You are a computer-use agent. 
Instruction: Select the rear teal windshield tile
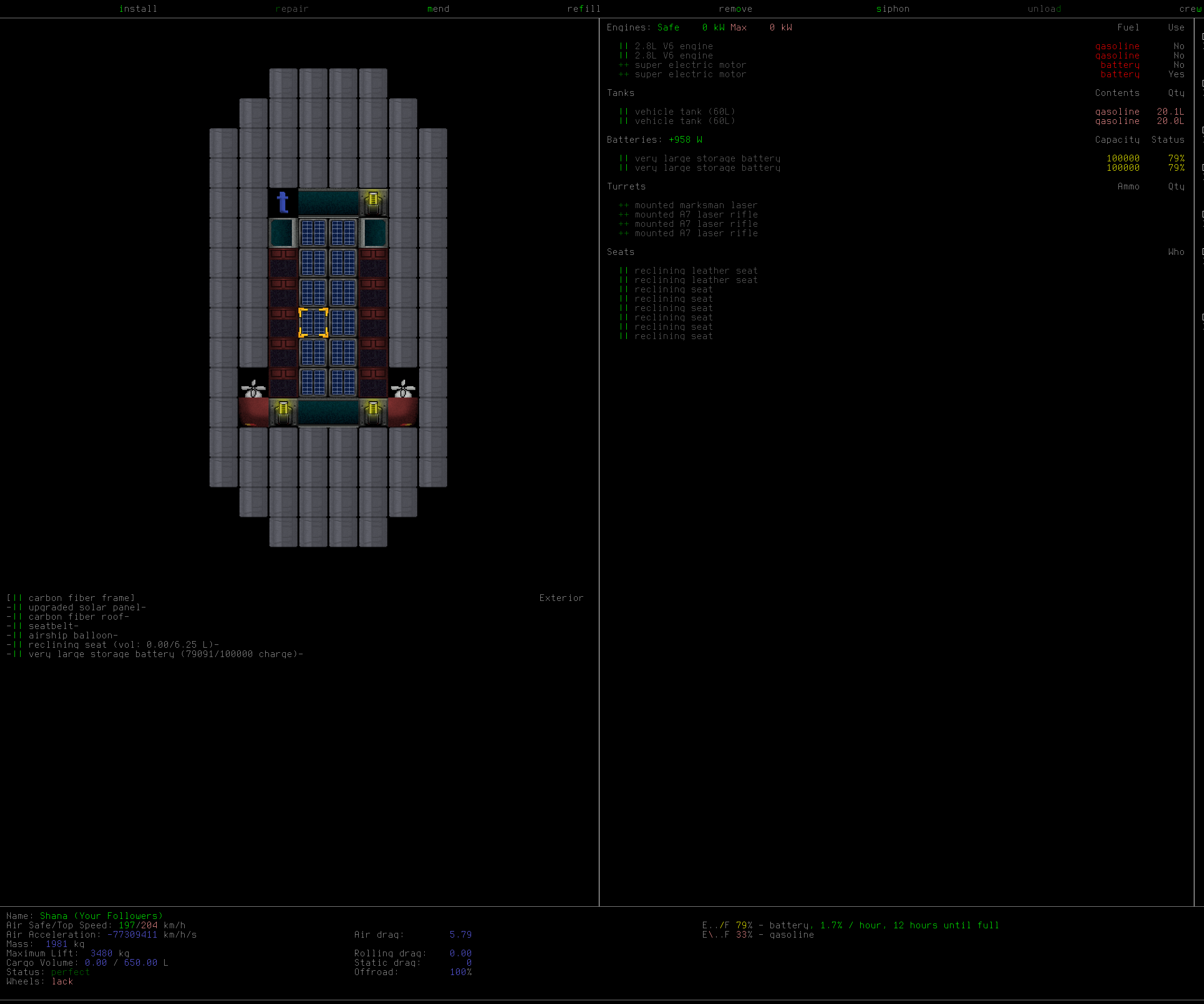click(x=328, y=412)
